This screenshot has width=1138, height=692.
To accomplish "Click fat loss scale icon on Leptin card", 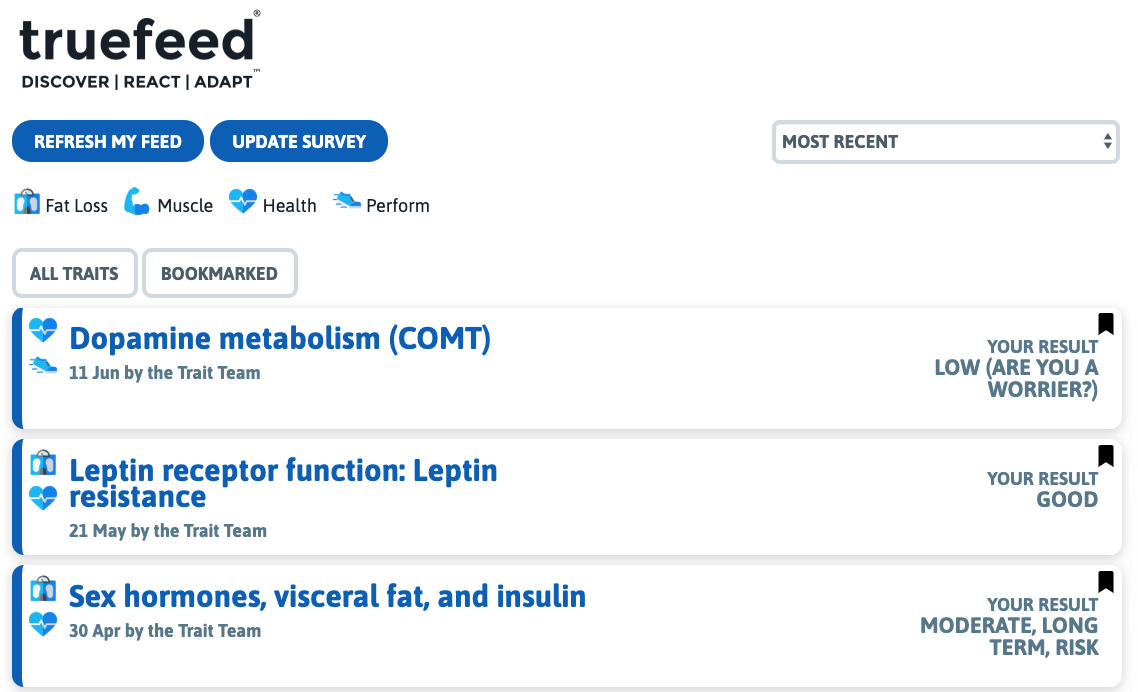I will pyautogui.click(x=43, y=463).
